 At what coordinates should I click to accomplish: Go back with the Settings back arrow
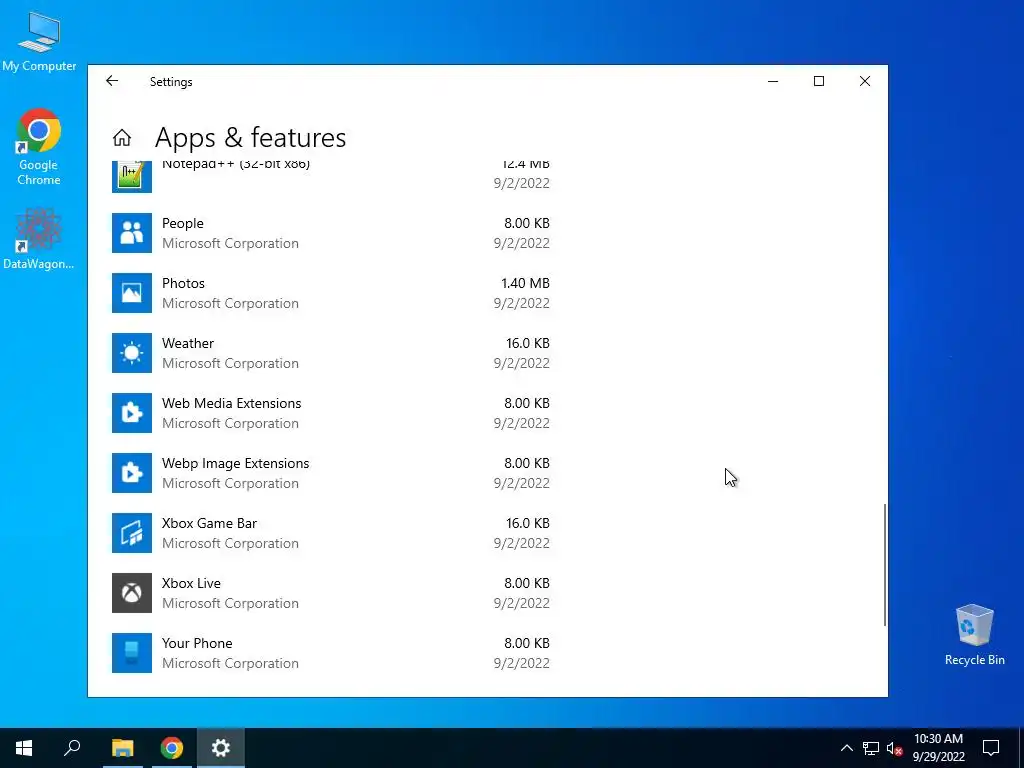click(x=112, y=81)
